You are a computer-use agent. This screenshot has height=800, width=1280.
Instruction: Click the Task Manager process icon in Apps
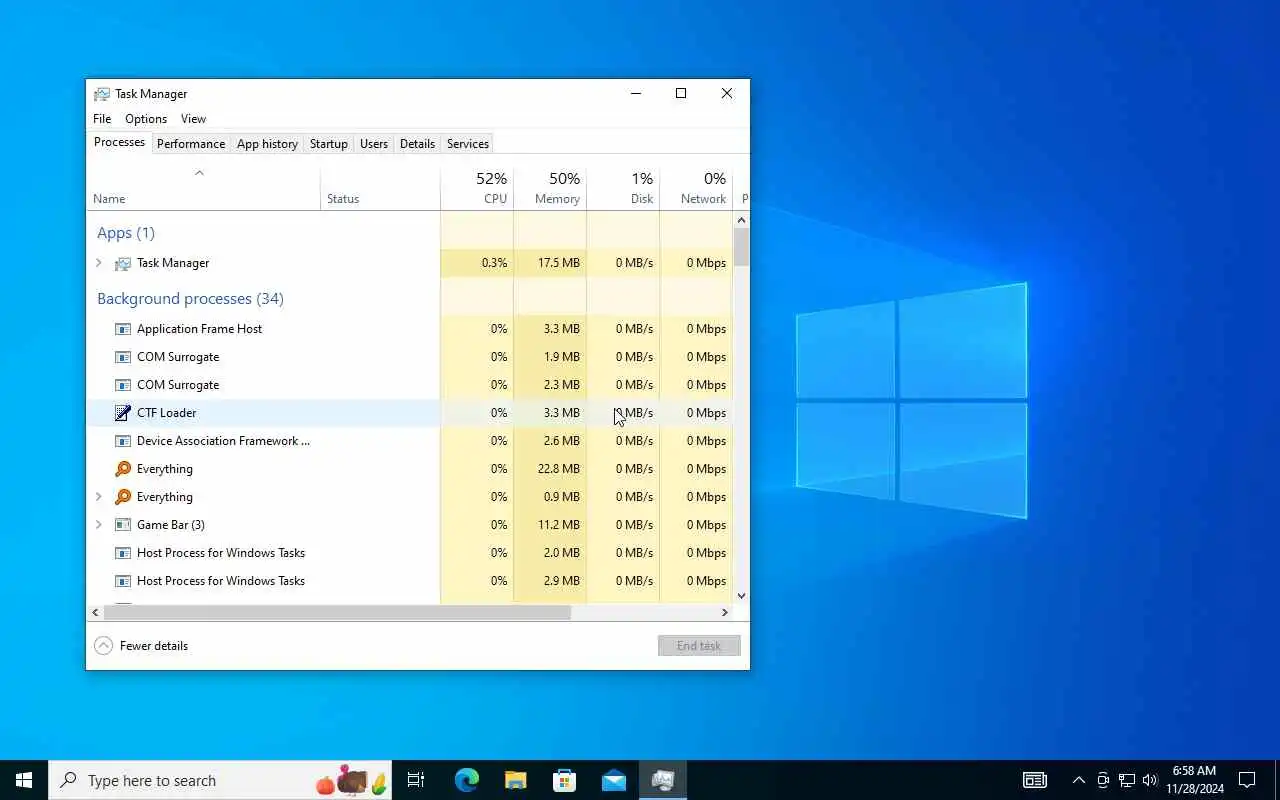pos(123,263)
